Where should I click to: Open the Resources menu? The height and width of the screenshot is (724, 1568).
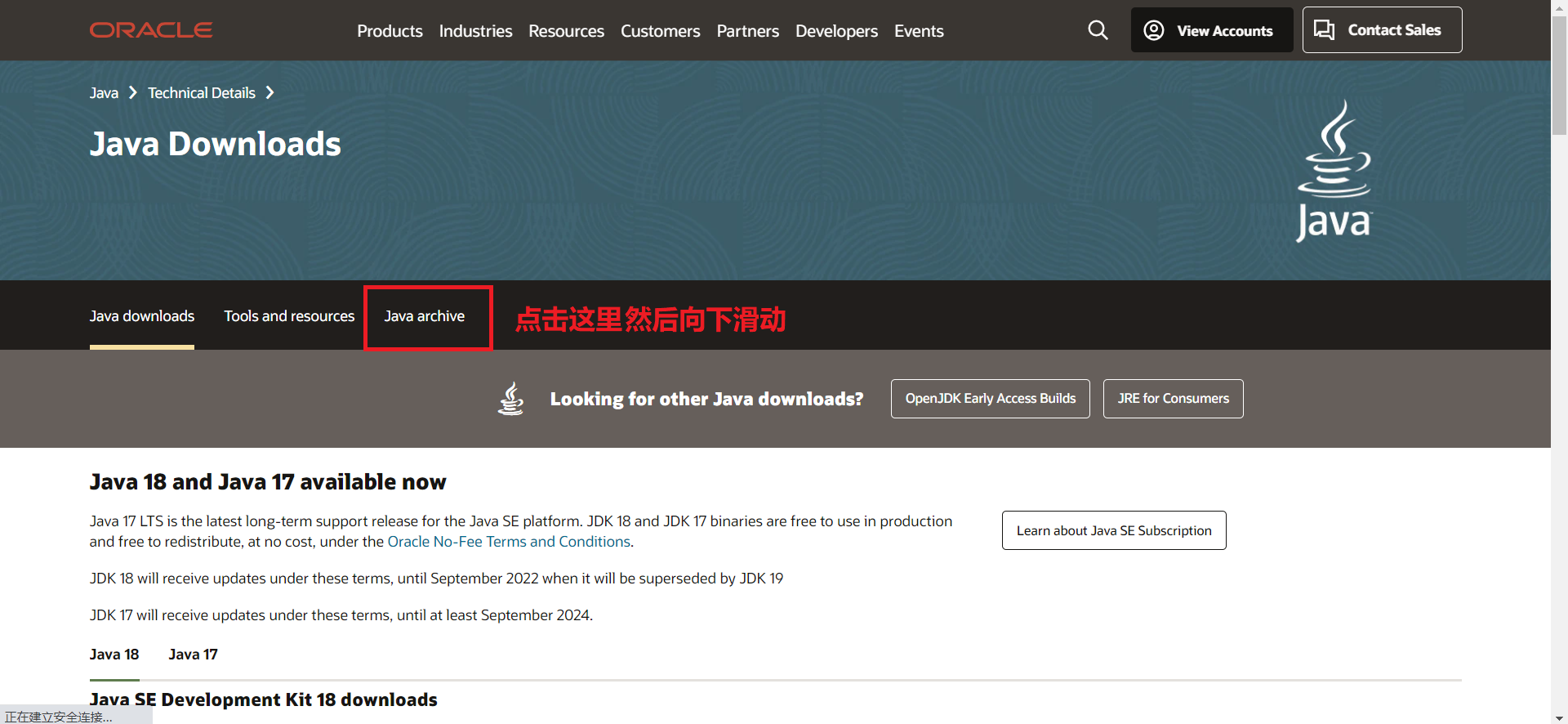click(x=566, y=31)
